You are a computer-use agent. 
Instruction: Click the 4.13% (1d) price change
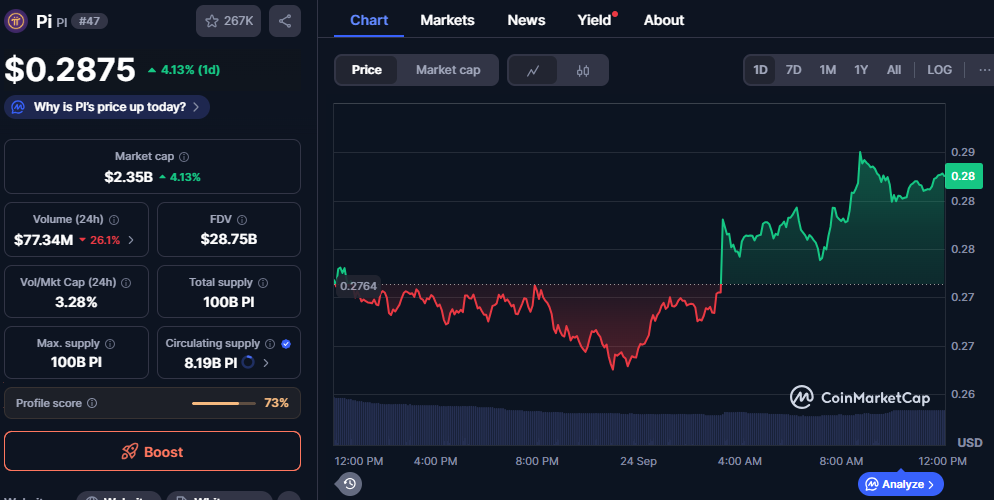pyautogui.click(x=184, y=70)
